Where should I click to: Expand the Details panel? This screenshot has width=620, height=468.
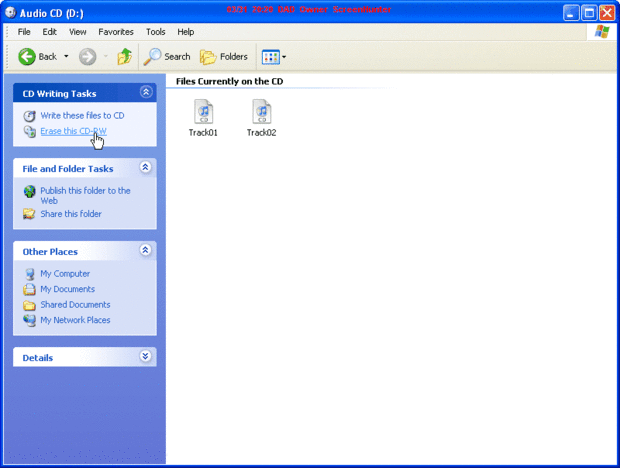(146, 356)
